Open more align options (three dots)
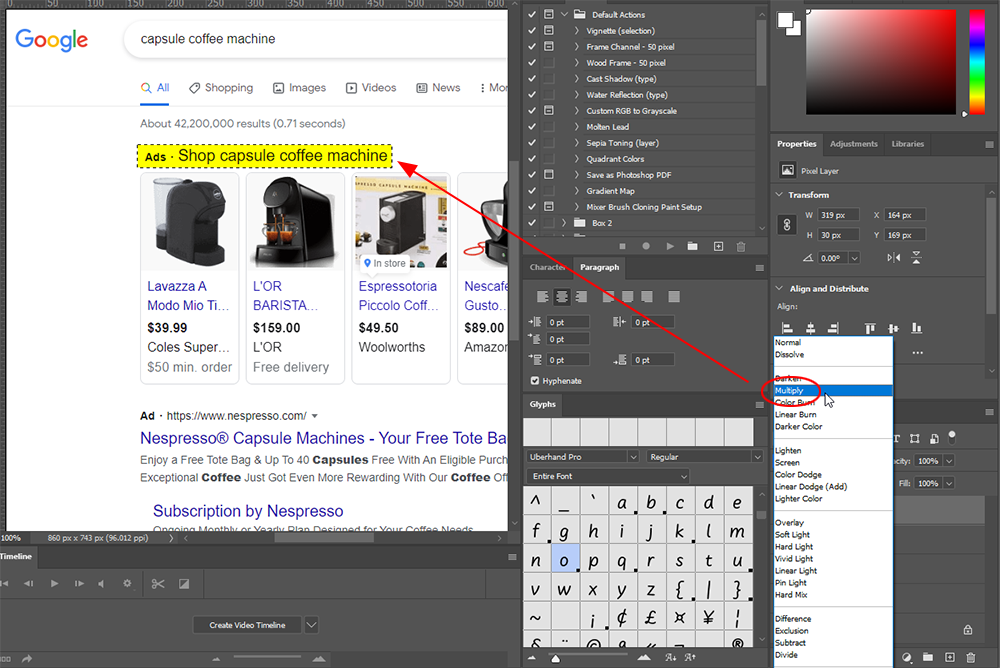 (917, 353)
